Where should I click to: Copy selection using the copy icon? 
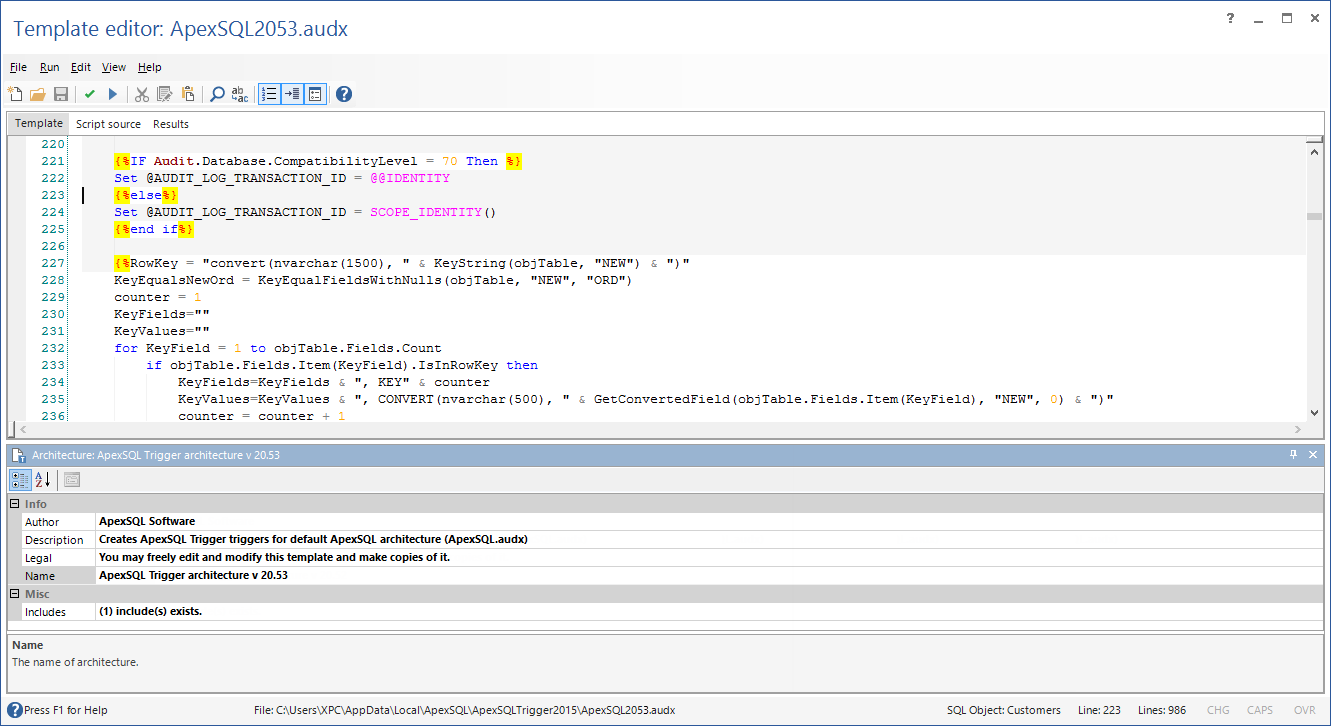pos(165,94)
